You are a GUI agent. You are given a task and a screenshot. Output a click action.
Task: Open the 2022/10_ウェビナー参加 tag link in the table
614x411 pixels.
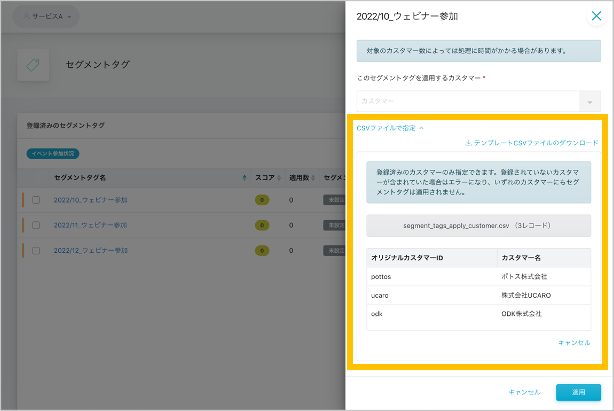coord(90,200)
